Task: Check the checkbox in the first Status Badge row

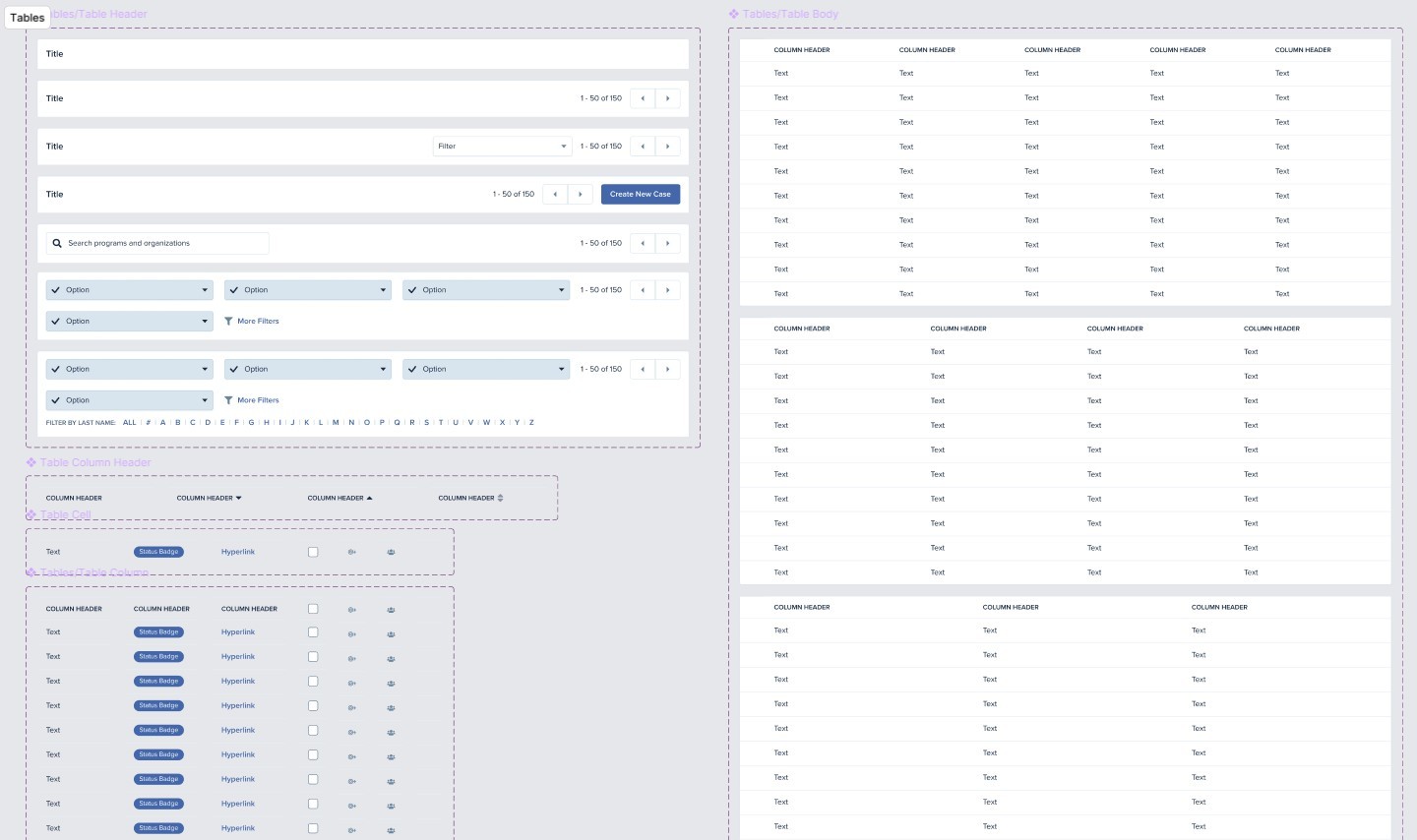Action: (x=313, y=632)
